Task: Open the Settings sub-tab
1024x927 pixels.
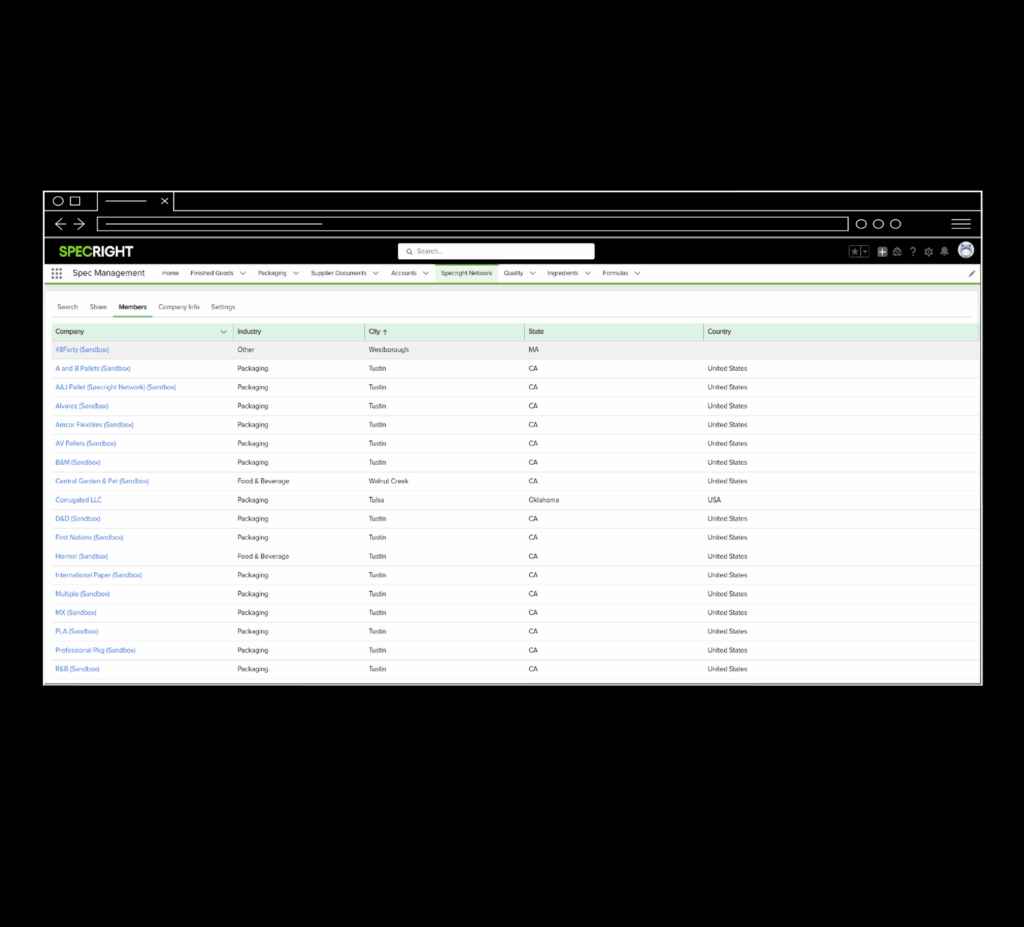Action: coord(223,307)
